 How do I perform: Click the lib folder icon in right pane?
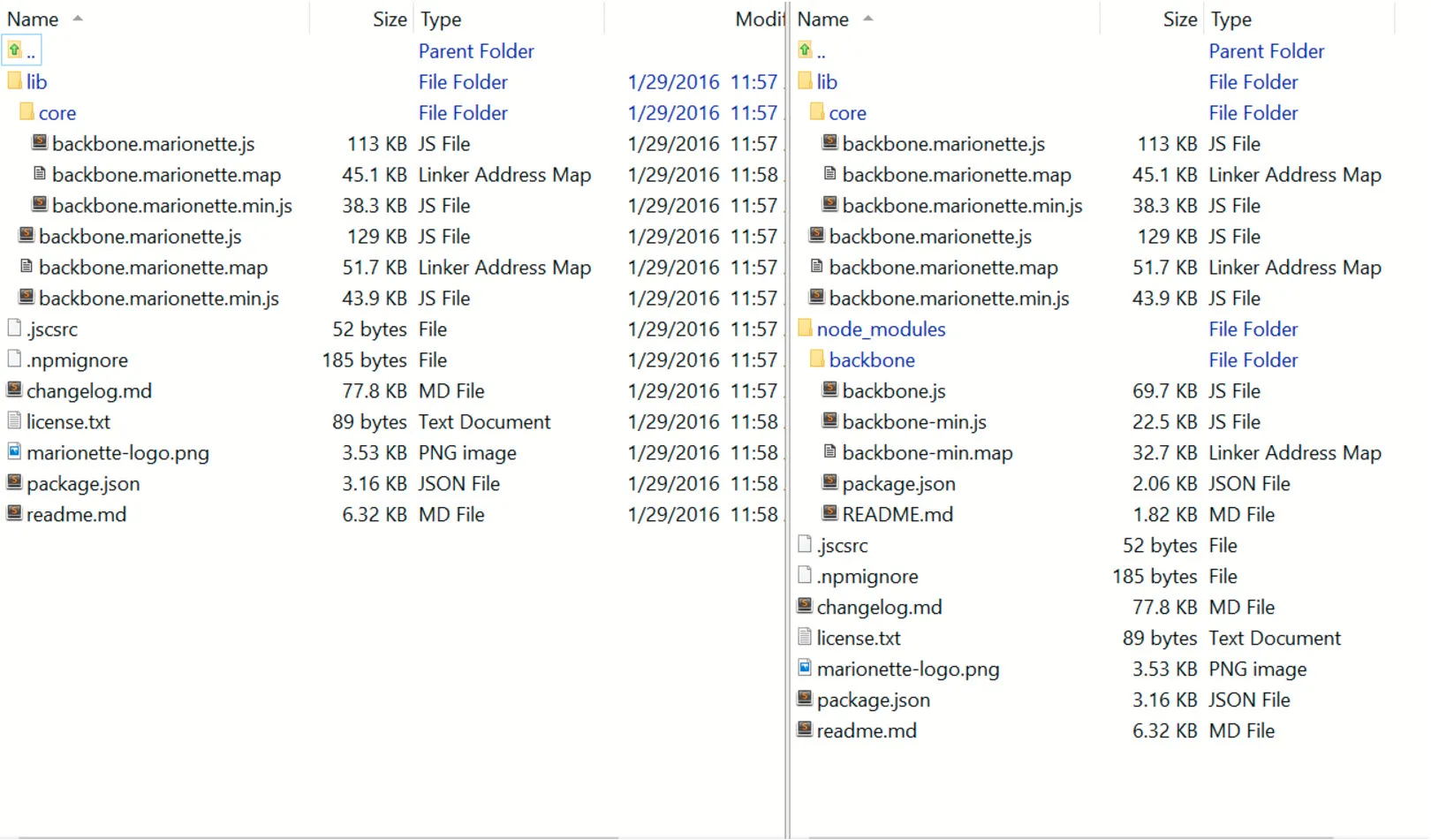pyautogui.click(x=805, y=81)
